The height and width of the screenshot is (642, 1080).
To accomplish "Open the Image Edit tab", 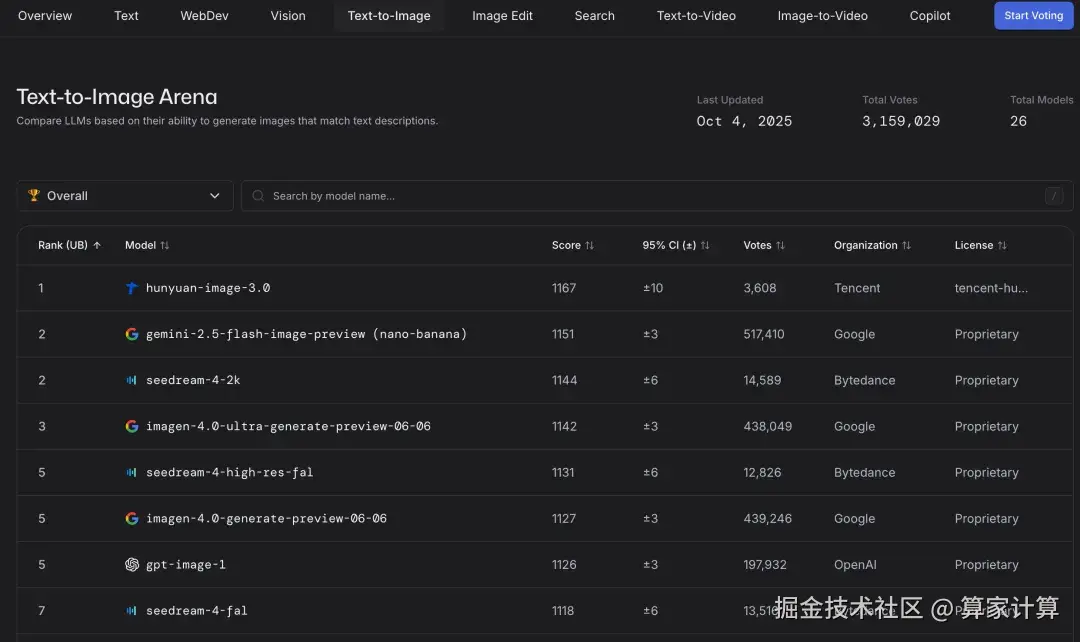I will click(x=502, y=16).
